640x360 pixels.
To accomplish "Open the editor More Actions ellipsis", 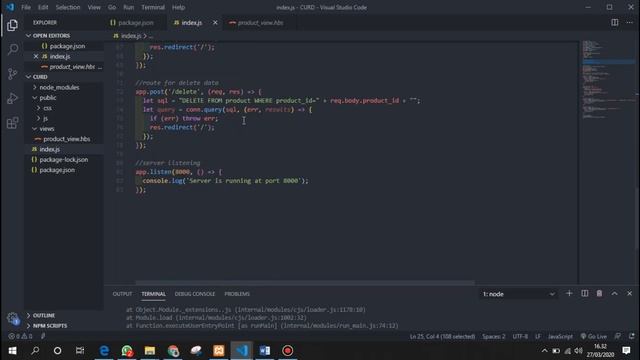I will coord(629,22).
